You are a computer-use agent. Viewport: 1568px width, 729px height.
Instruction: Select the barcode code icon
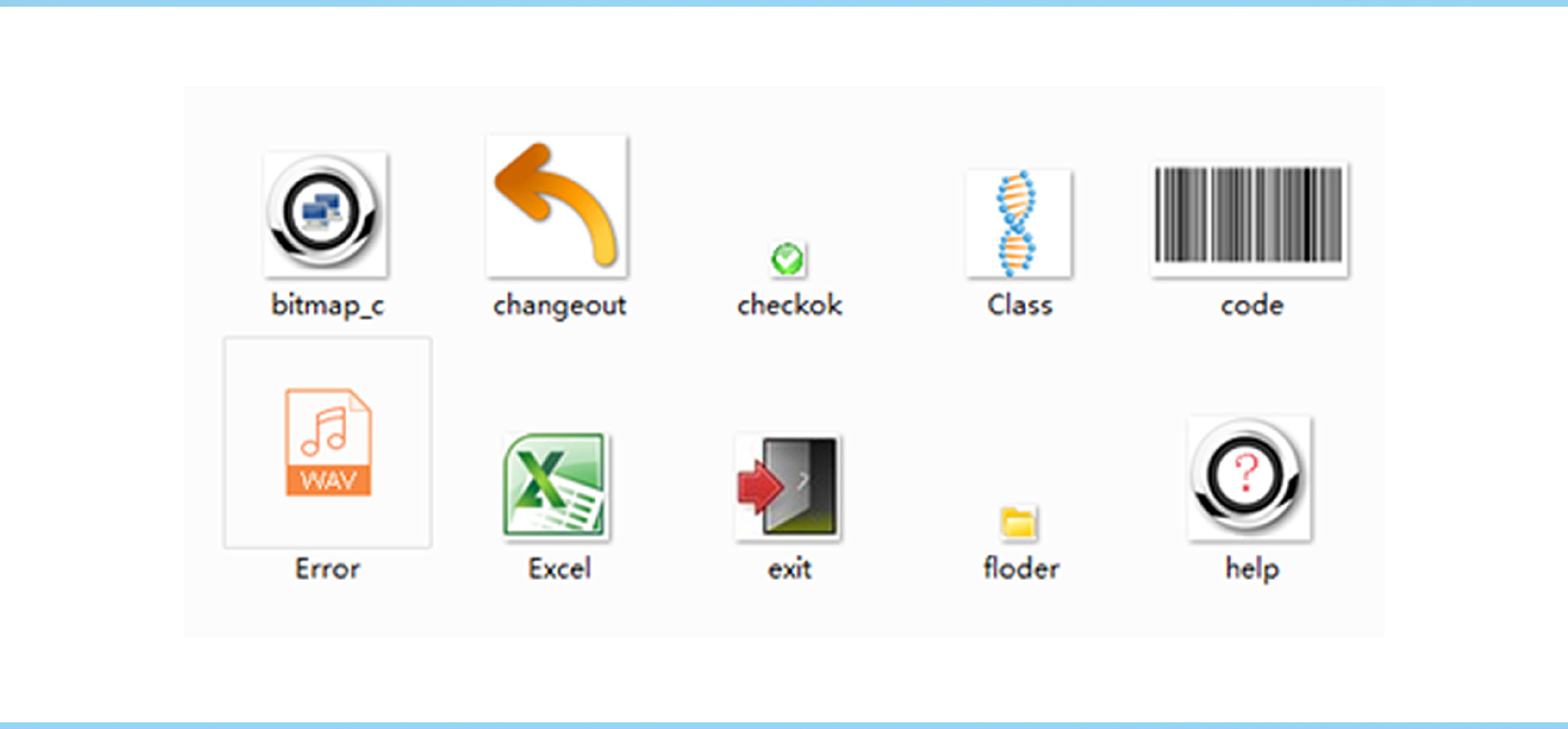coord(1249,219)
